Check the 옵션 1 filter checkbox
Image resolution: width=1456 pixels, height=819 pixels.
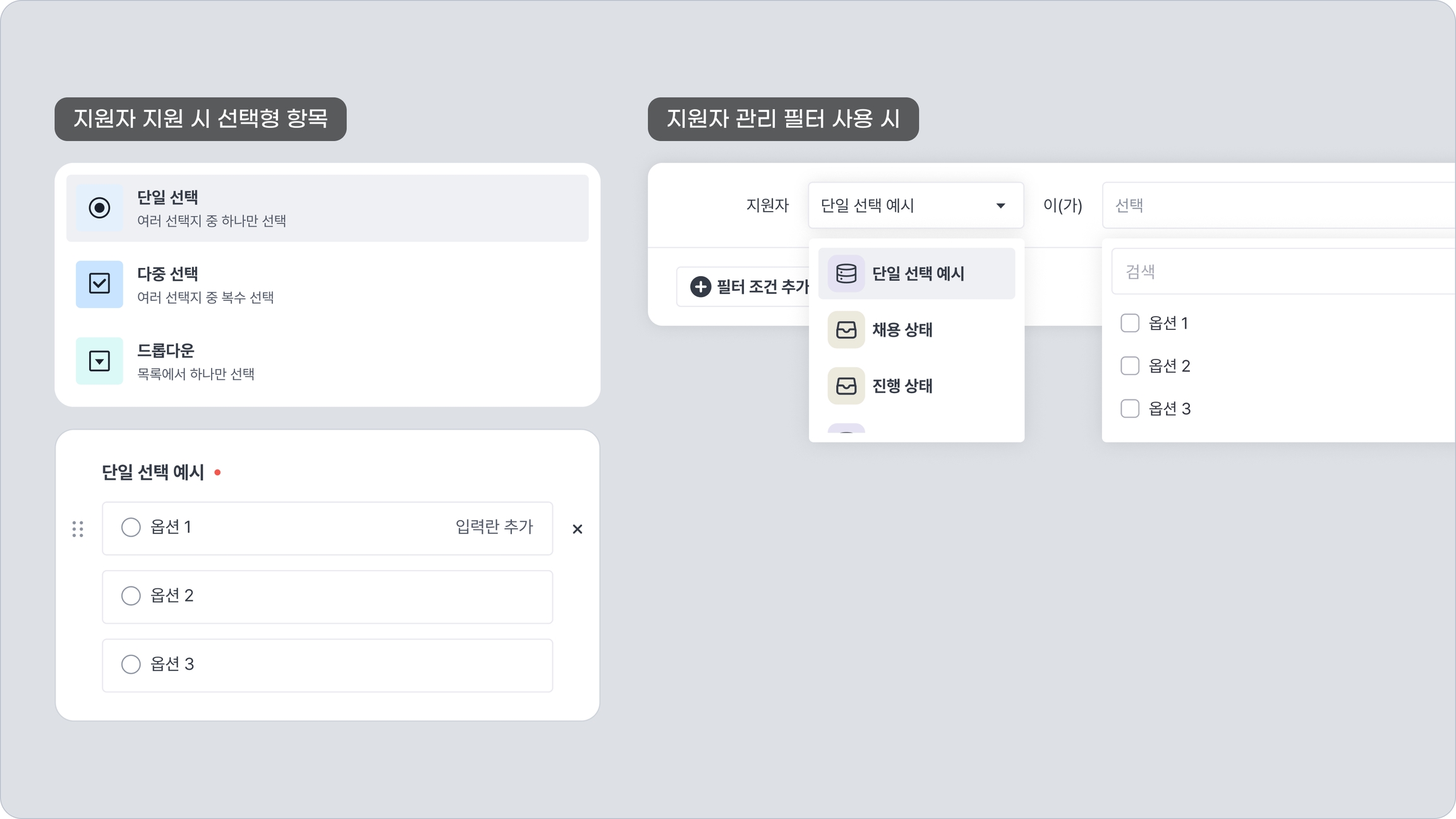(1129, 324)
